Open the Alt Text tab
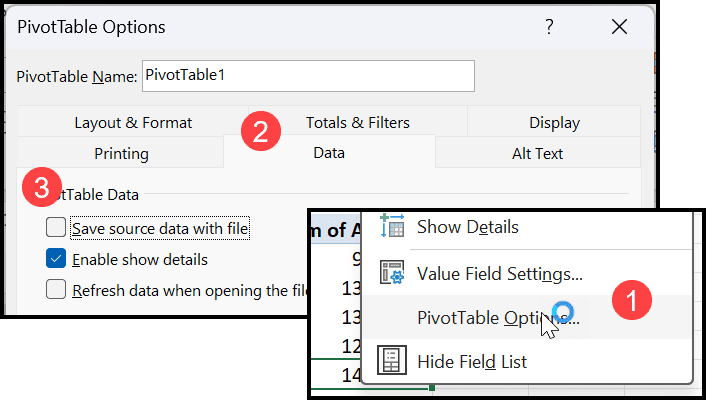 537,154
